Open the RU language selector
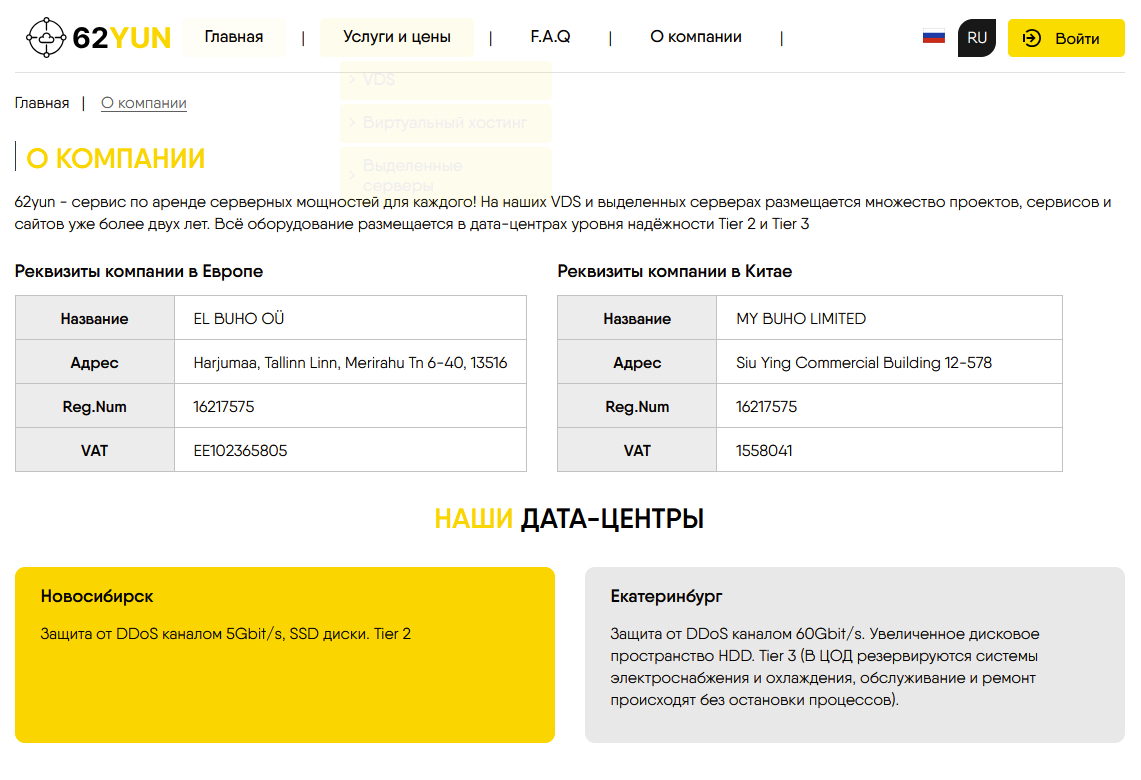The image size is (1141, 780). tap(976, 38)
